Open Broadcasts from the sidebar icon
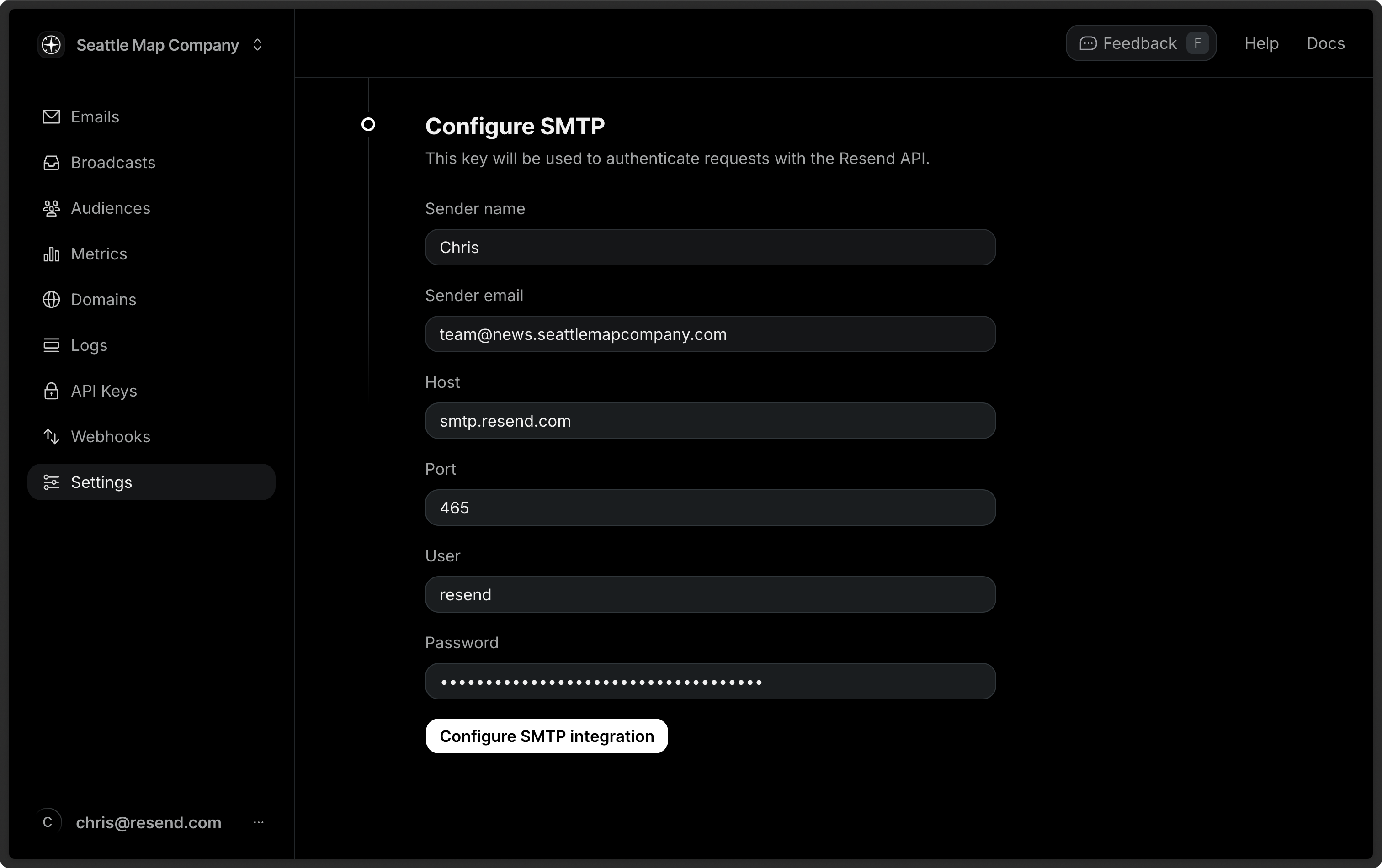 click(51, 162)
